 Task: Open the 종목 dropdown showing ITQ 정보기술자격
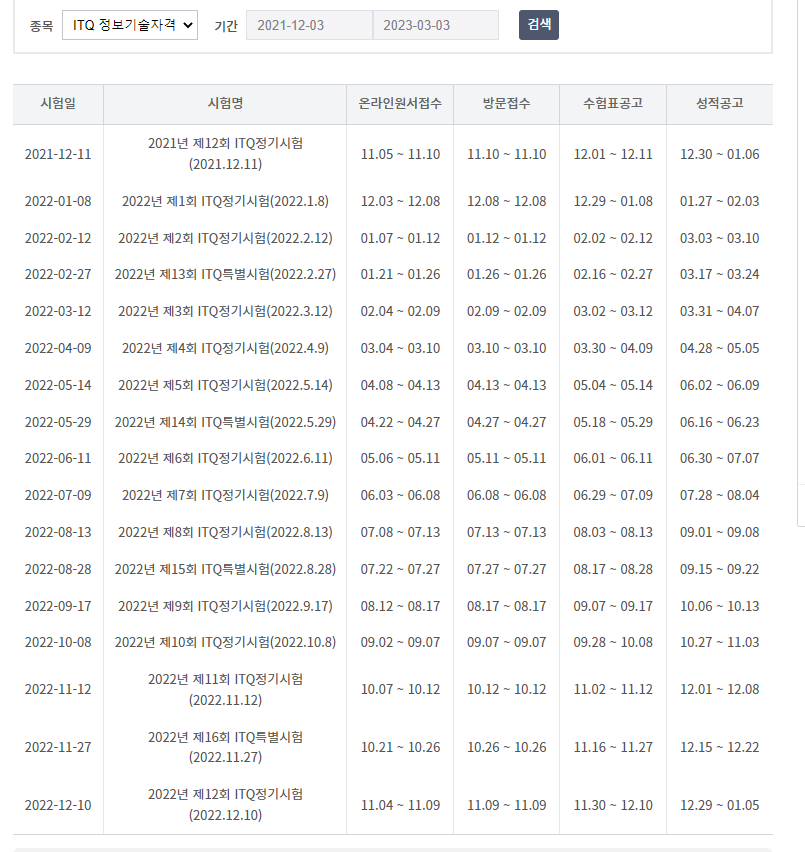130,25
